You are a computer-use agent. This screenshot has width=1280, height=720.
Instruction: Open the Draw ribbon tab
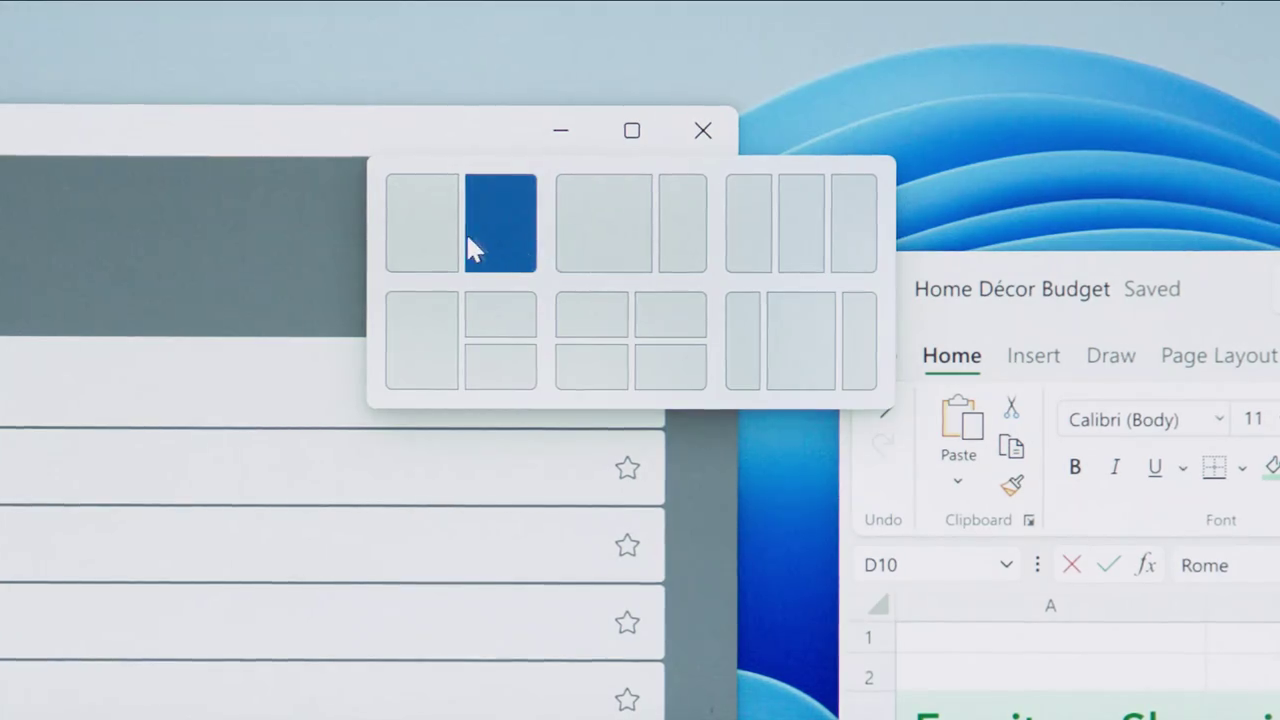pos(1111,355)
